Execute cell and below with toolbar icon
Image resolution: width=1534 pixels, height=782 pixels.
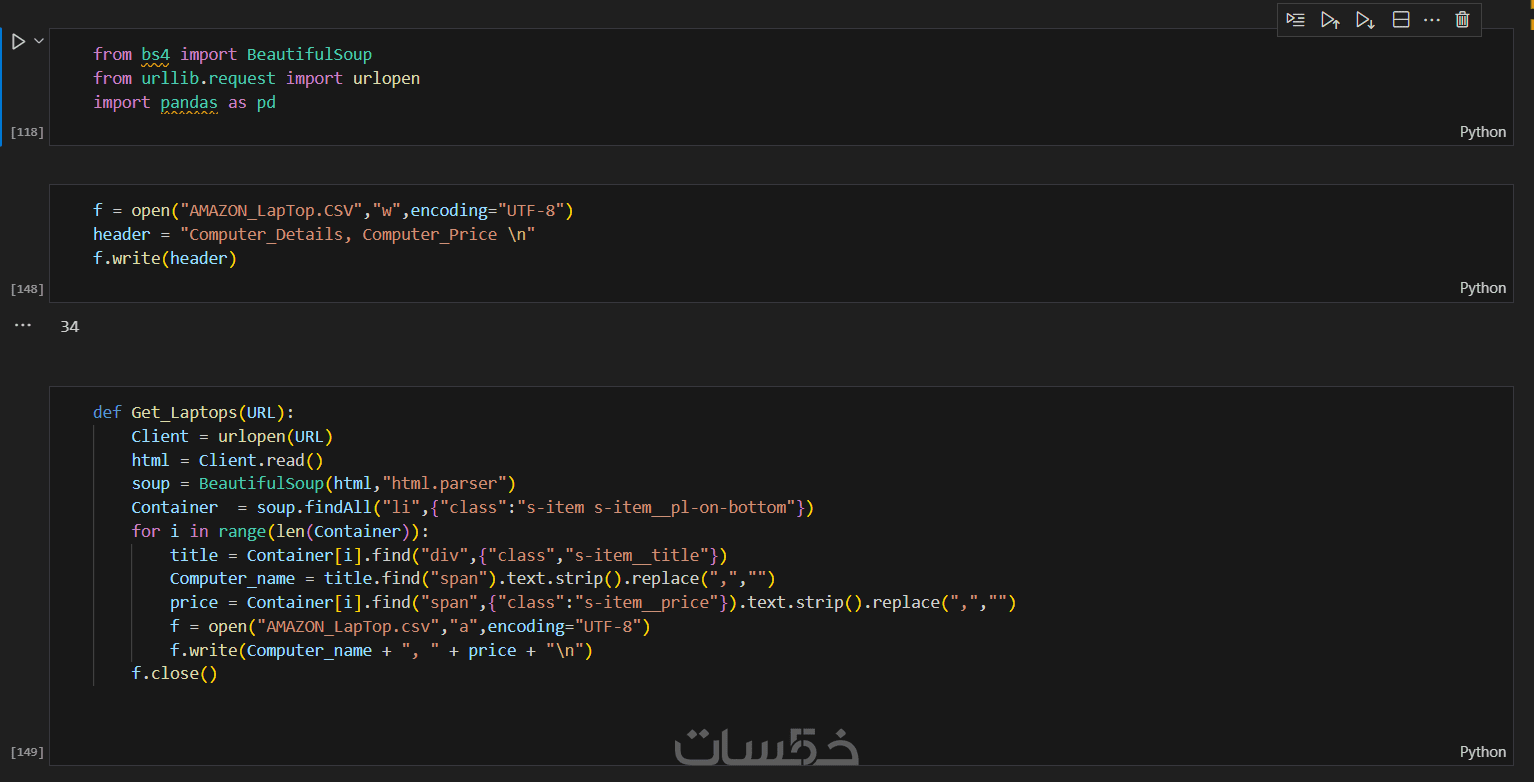(1365, 20)
